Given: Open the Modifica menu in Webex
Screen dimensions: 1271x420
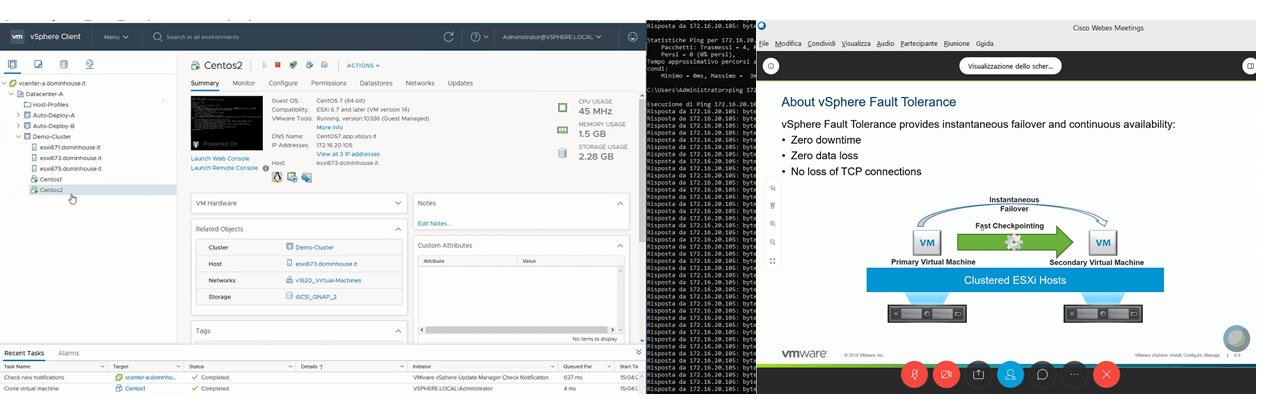Looking at the screenshot, I should point(788,44).
